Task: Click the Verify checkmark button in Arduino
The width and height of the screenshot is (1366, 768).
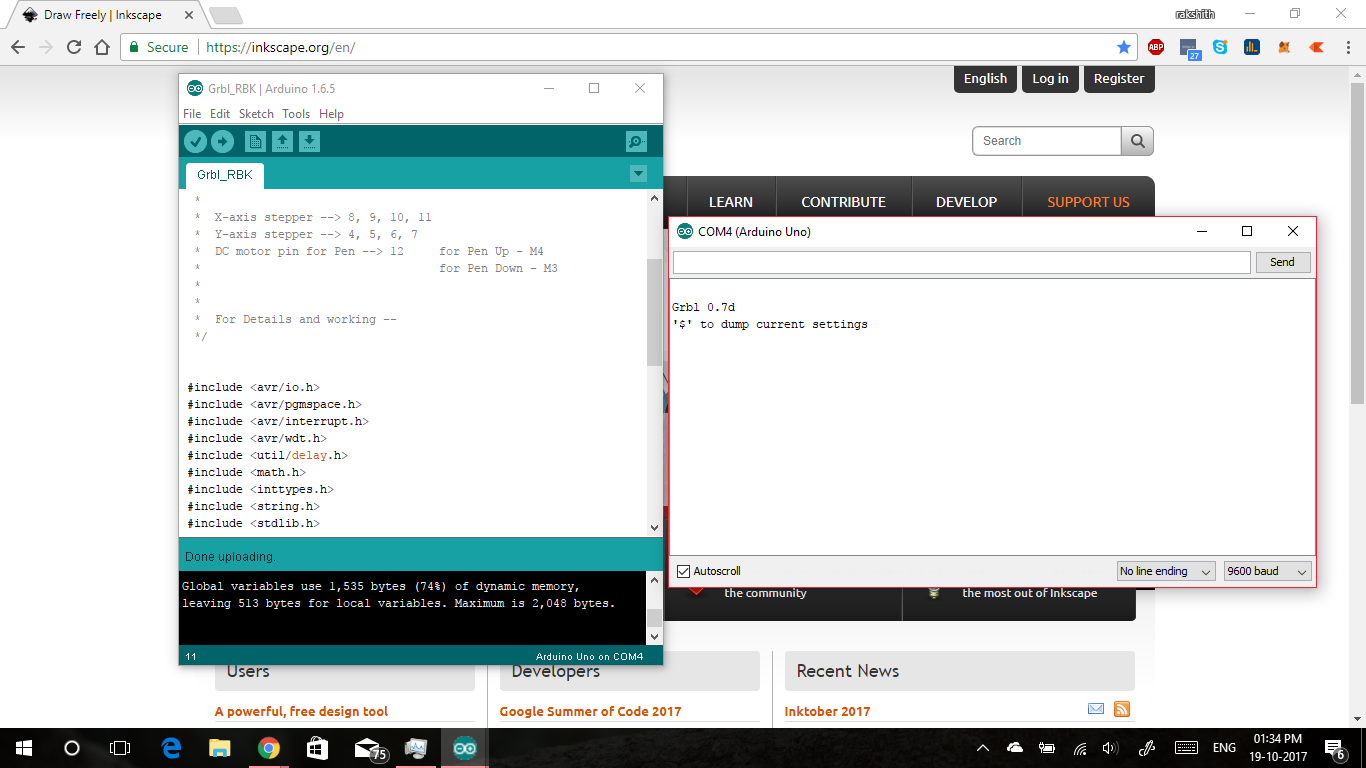Action: [x=195, y=142]
